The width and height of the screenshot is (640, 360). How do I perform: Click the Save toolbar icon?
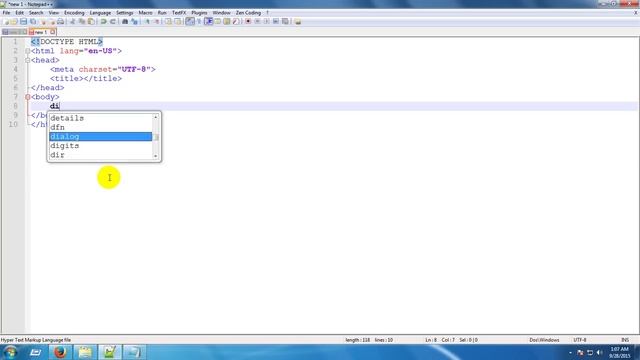click(x=23, y=21)
